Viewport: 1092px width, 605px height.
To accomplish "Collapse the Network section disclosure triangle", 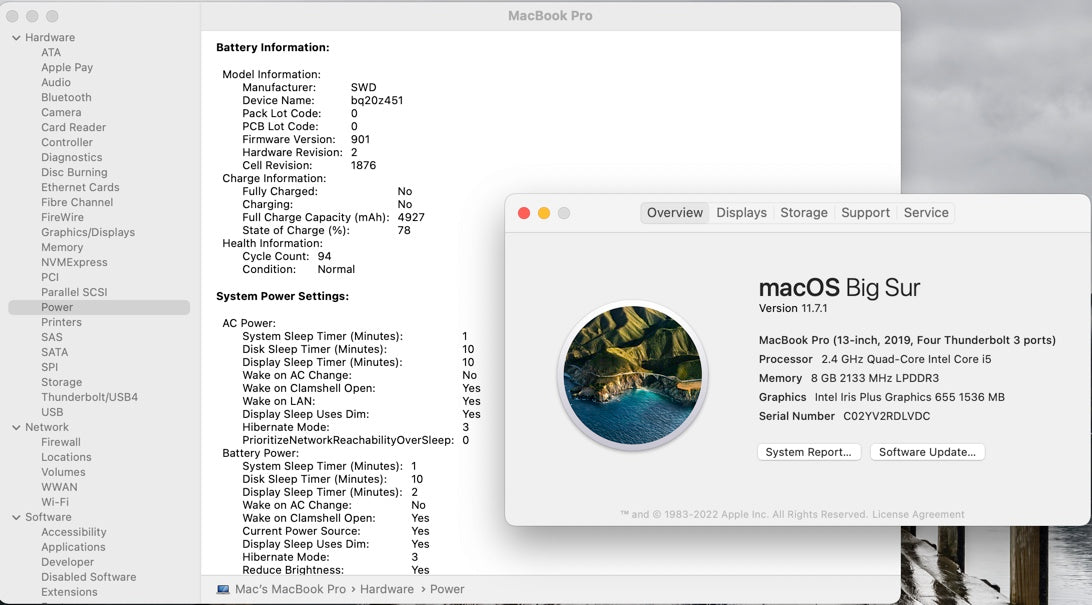I will click(x=16, y=428).
